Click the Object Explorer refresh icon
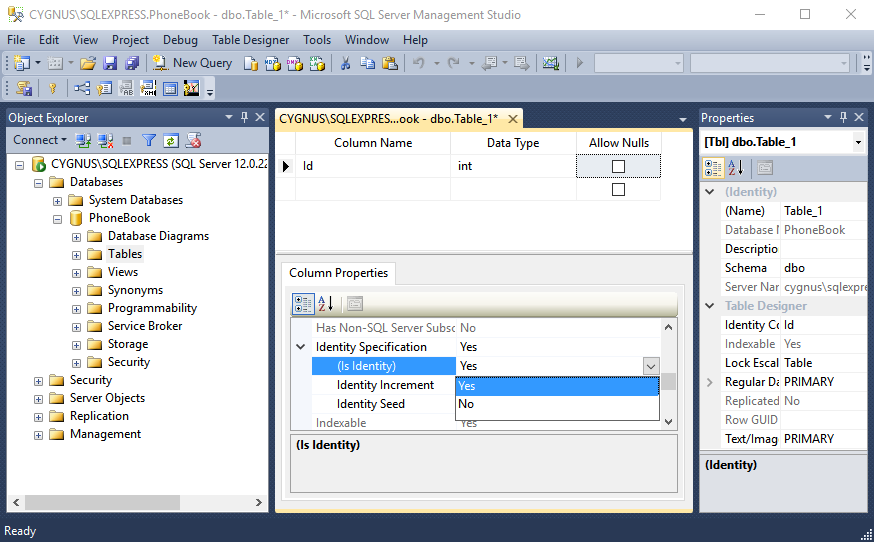 [x=171, y=141]
